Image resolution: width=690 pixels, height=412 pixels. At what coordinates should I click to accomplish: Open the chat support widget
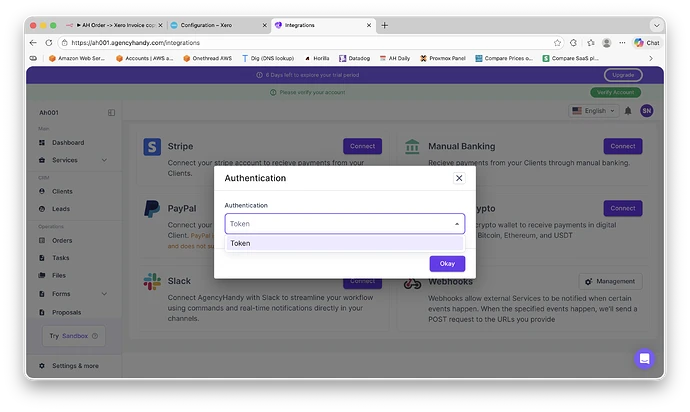coord(644,358)
